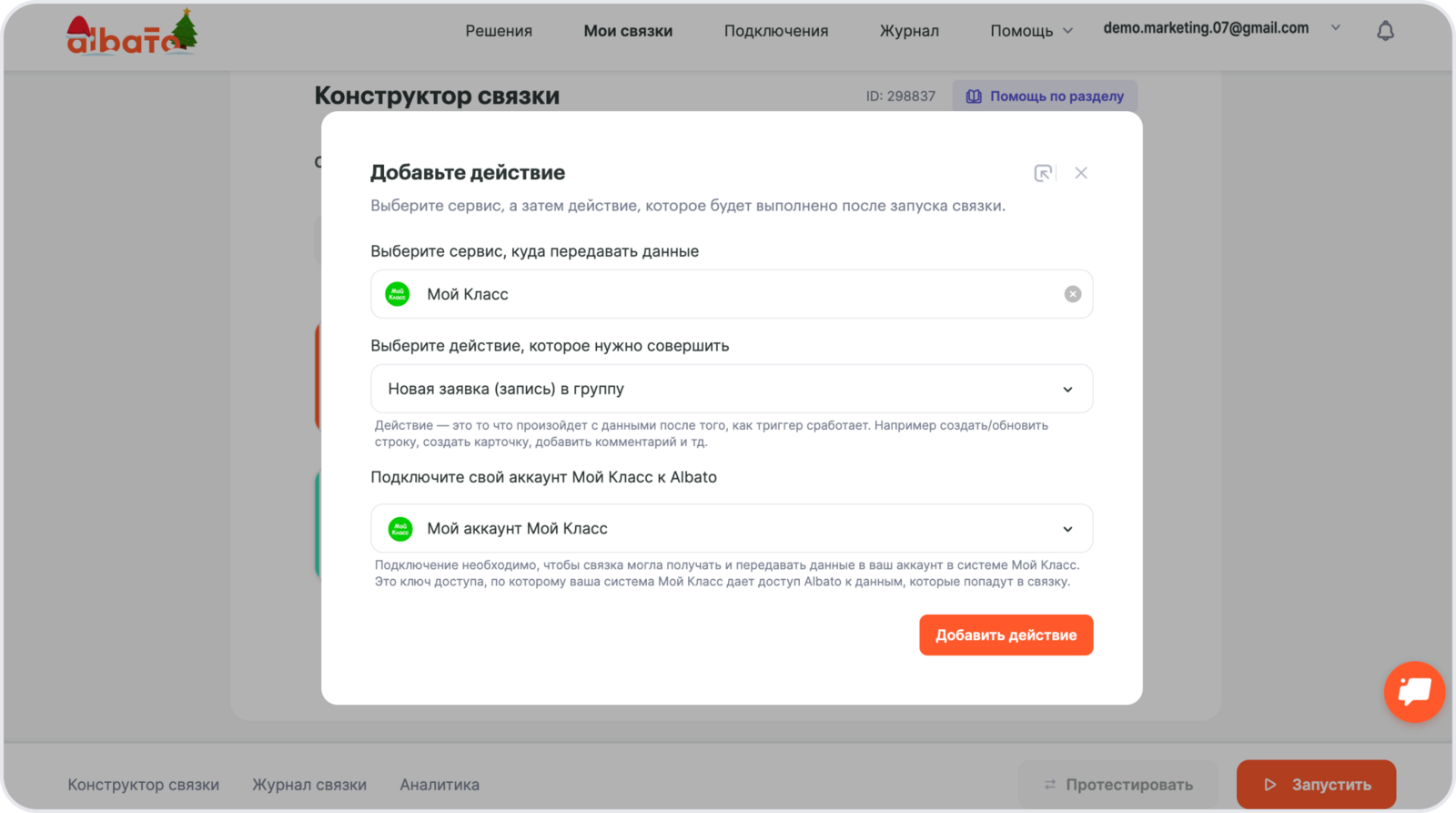Click the Запустить button
Image resolution: width=1456 pixels, height=813 pixels.
click(x=1316, y=785)
